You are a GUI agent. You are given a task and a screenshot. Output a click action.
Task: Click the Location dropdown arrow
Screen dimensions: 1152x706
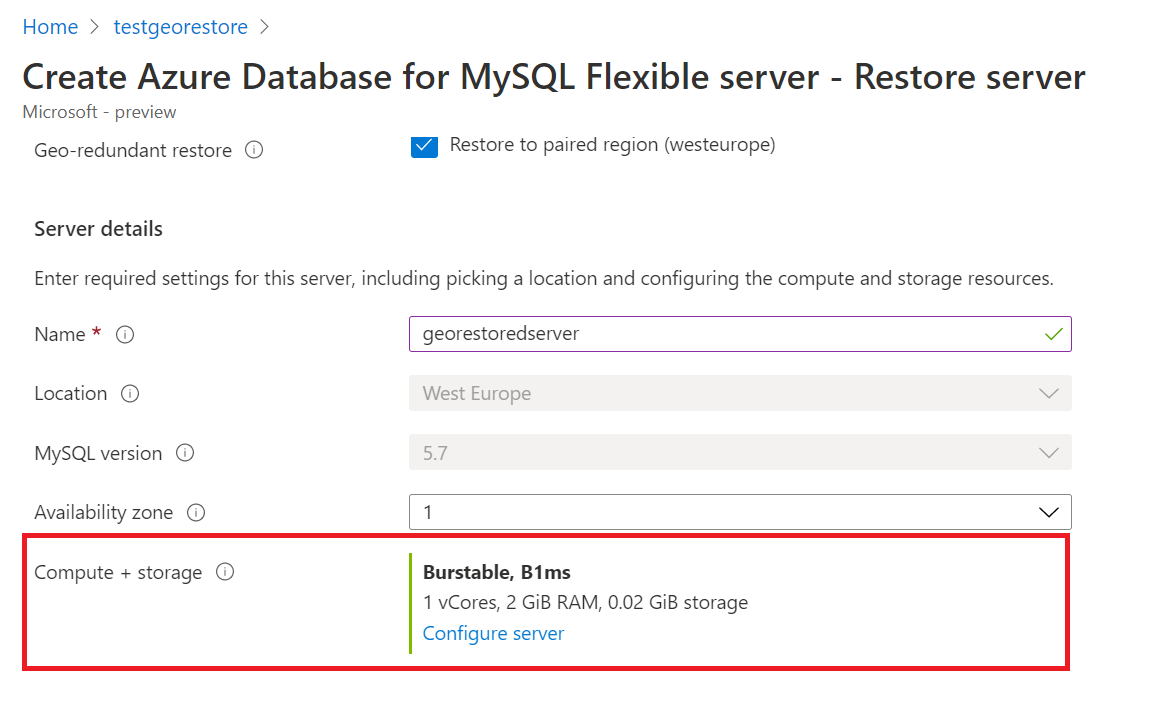[1049, 394]
